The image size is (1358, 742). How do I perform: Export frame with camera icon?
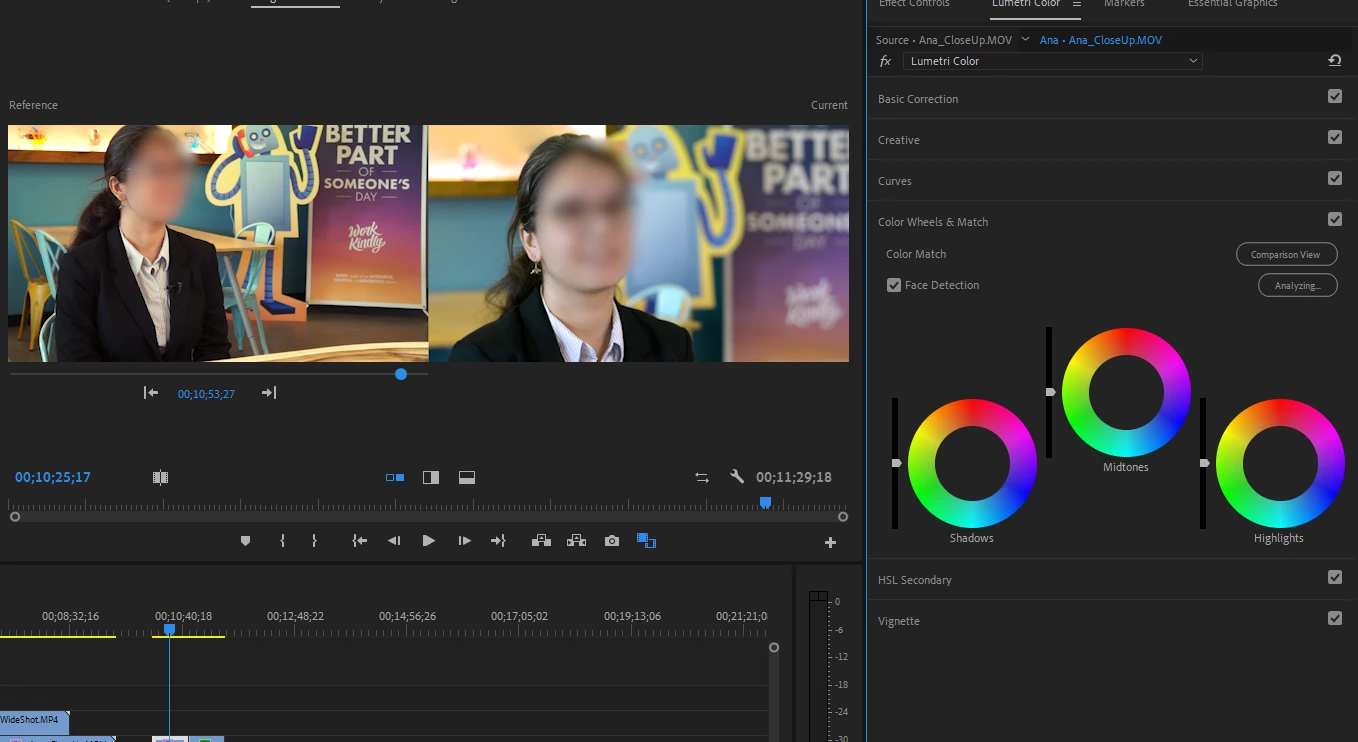pyautogui.click(x=612, y=541)
